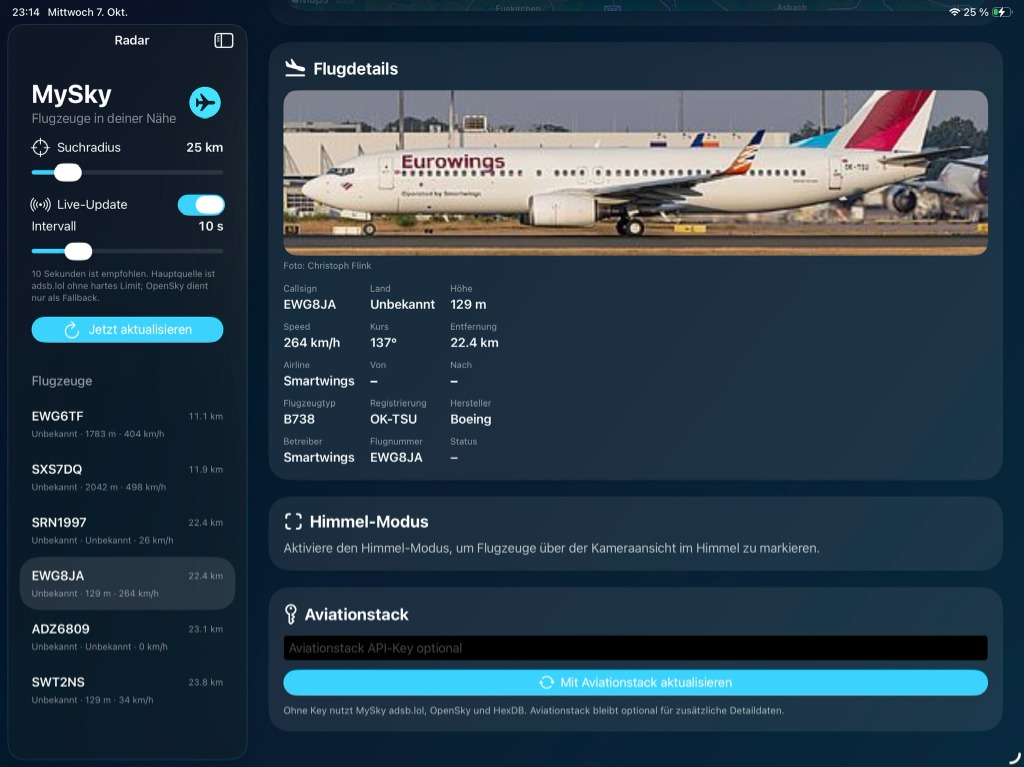Click the 25 km radius value
Viewport: 1024px width, 767px height.
204,148
